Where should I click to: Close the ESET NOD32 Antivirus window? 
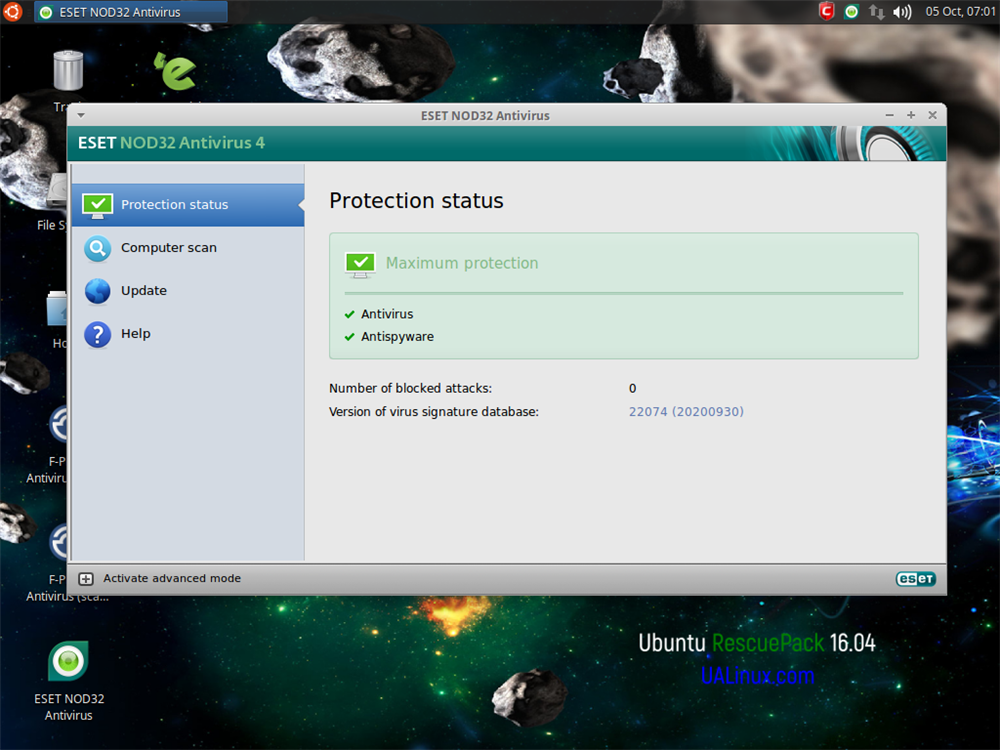(932, 115)
